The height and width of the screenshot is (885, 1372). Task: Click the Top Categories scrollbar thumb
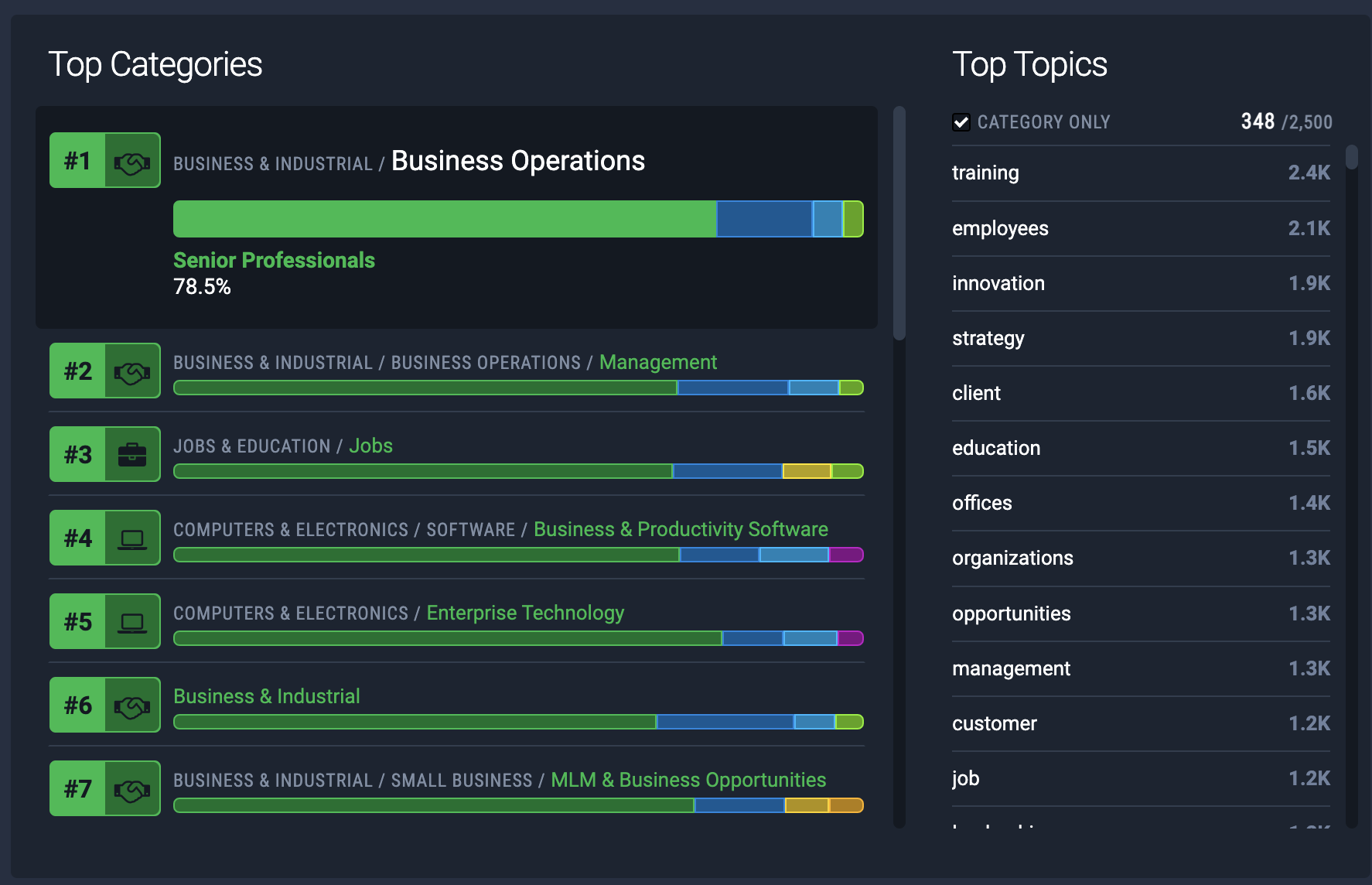[899, 223]
